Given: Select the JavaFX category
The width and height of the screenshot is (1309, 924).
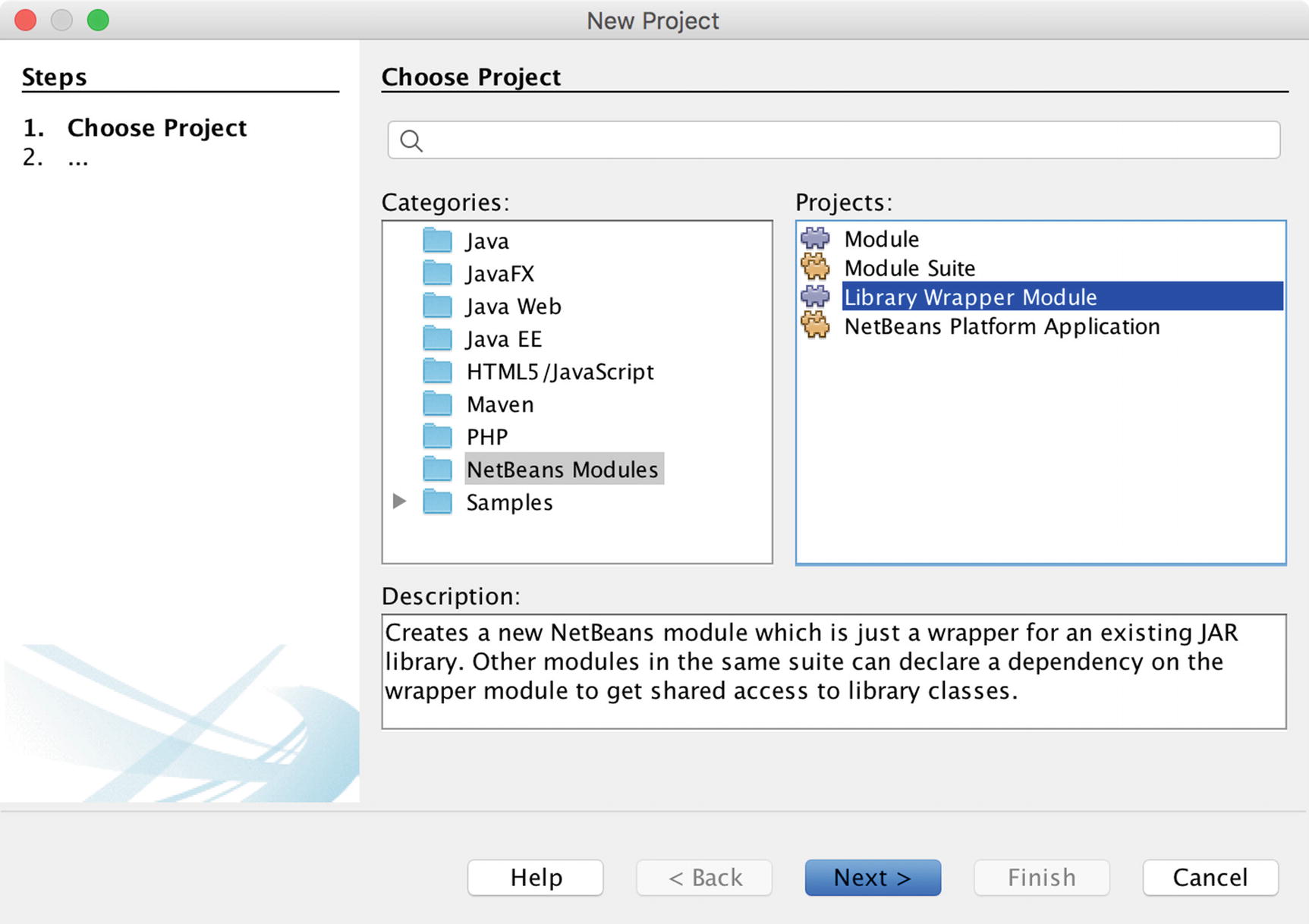Looking at the screenshot, I should [x=500, y=274].
